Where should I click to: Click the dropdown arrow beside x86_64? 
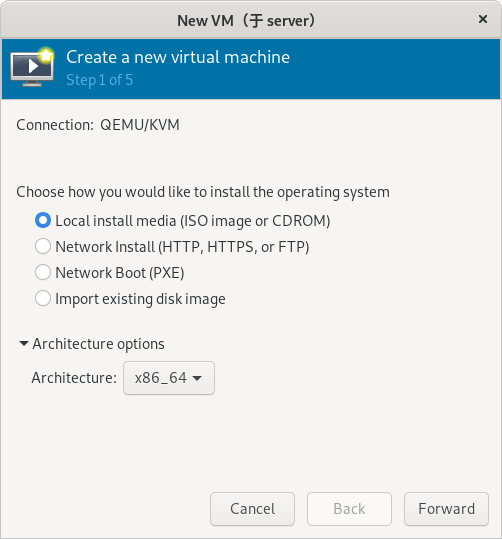(197, 378)
